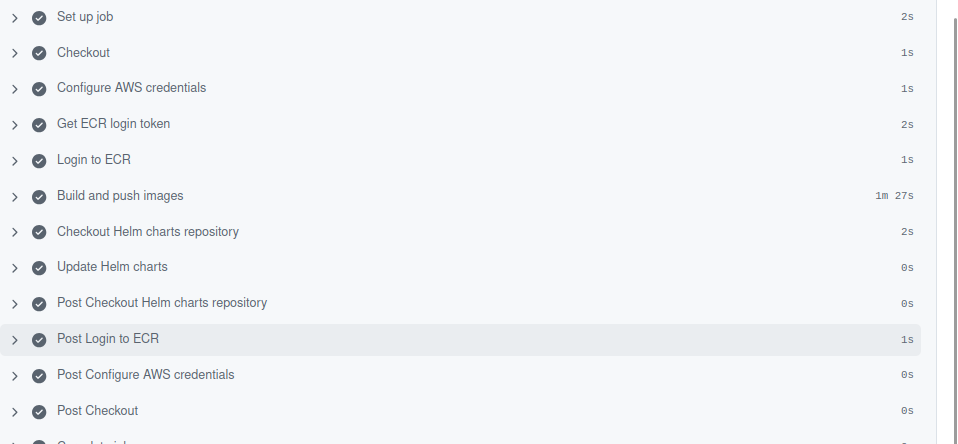Expand the Update Helm charts chevron
Screen dimensions: 958x444
tap(15, 269)
